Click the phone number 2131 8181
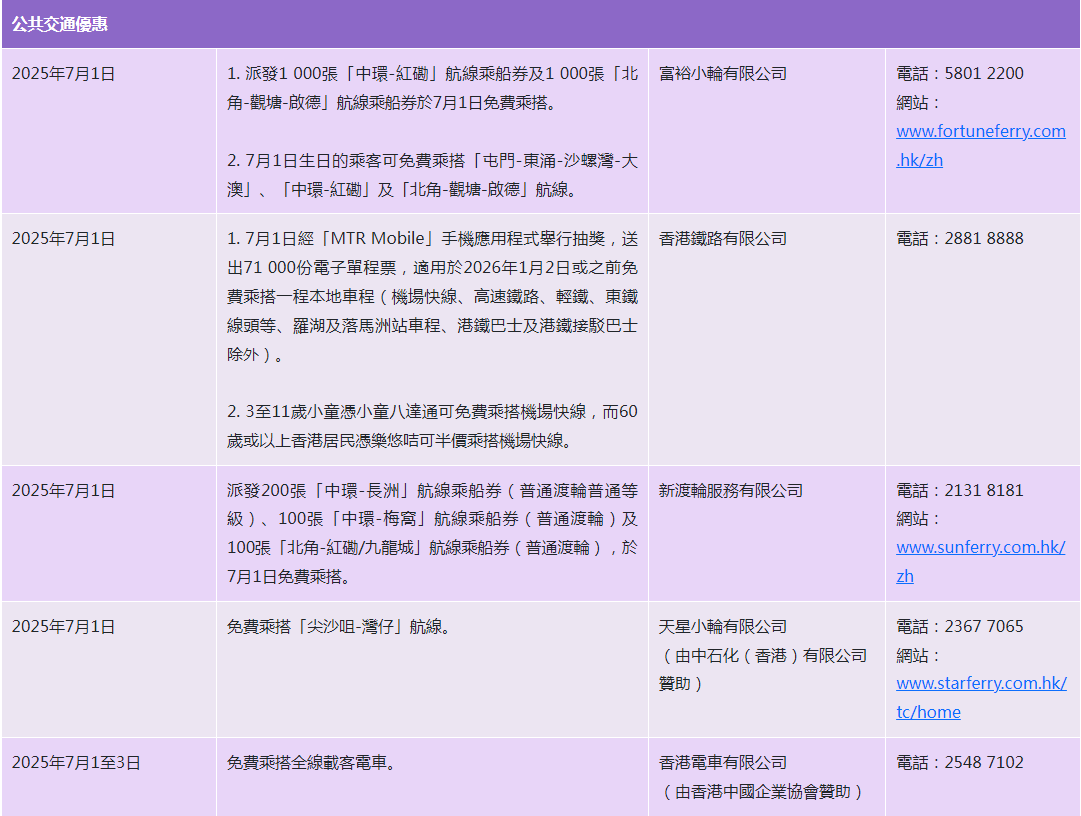 click(x=984, y=491)
